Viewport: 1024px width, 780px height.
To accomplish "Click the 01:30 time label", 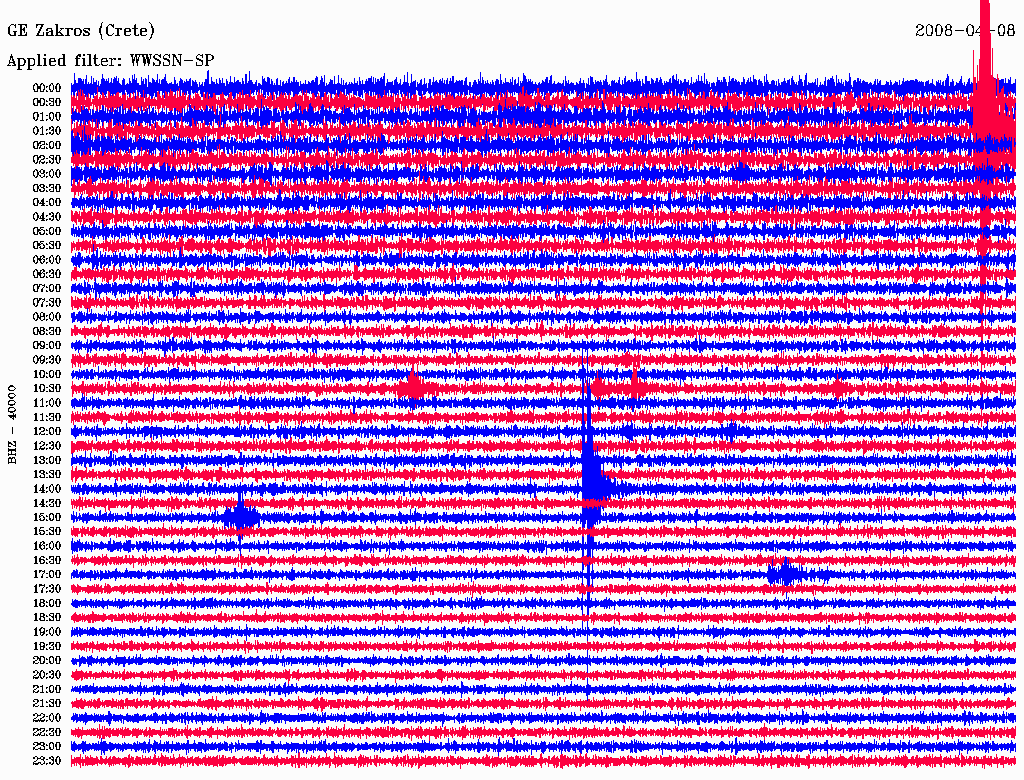I will click(47, 131).
